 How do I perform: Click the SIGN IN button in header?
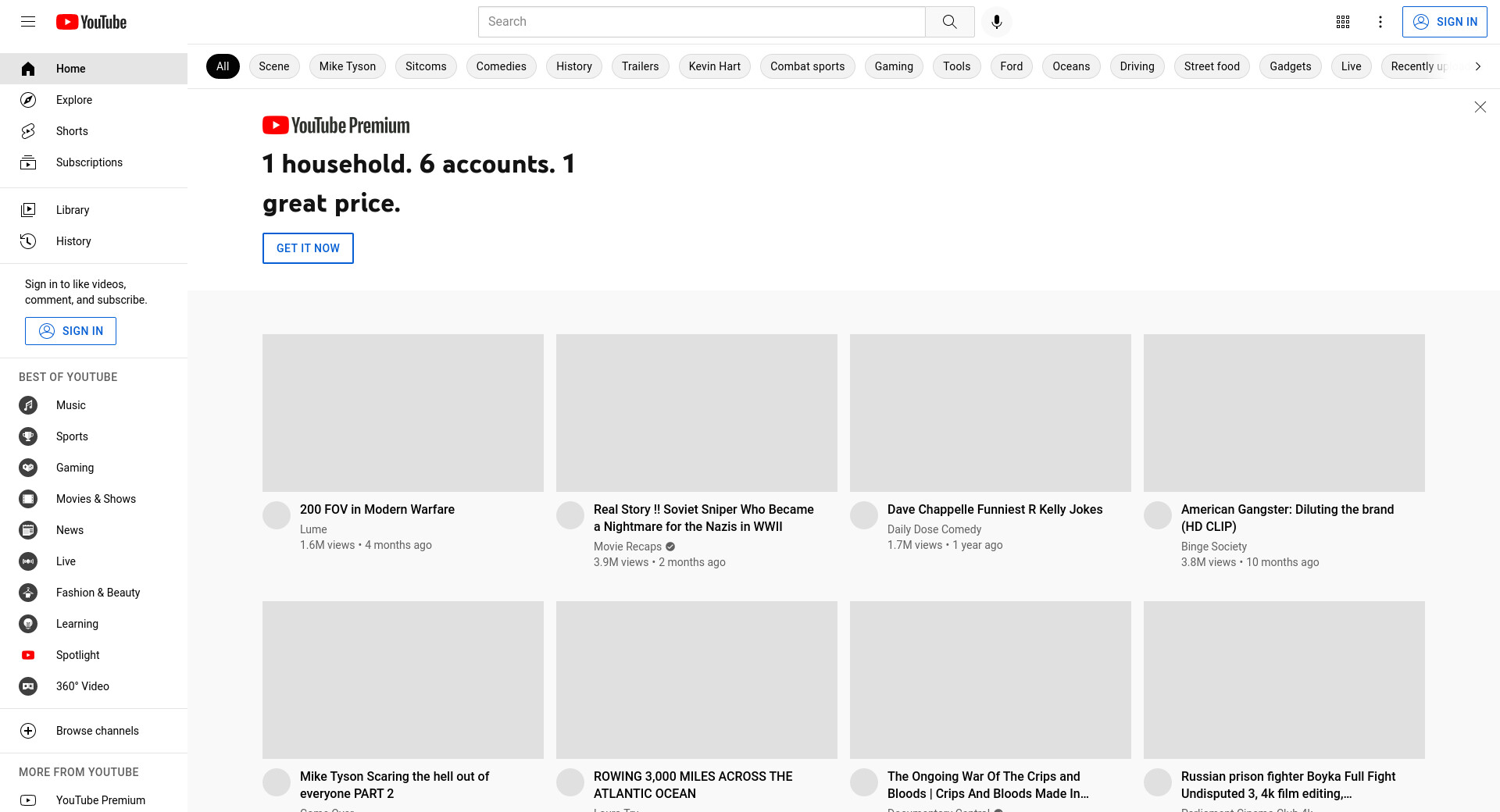pos(1445,22)
